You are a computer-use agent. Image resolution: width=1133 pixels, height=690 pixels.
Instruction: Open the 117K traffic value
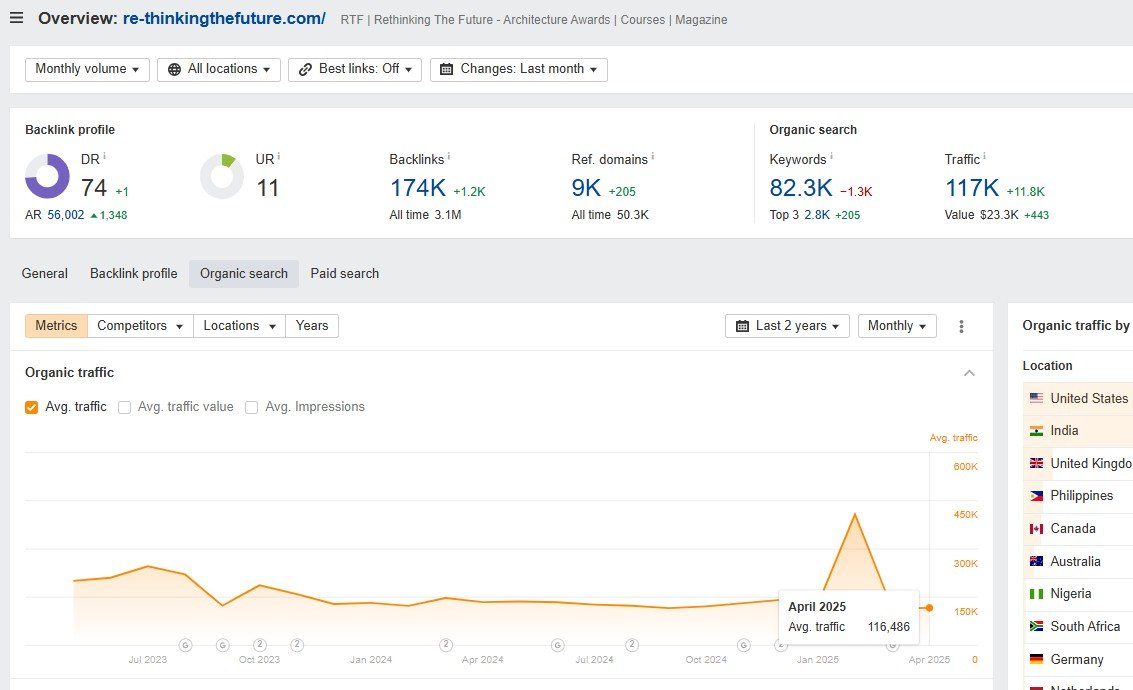(972, 188)
